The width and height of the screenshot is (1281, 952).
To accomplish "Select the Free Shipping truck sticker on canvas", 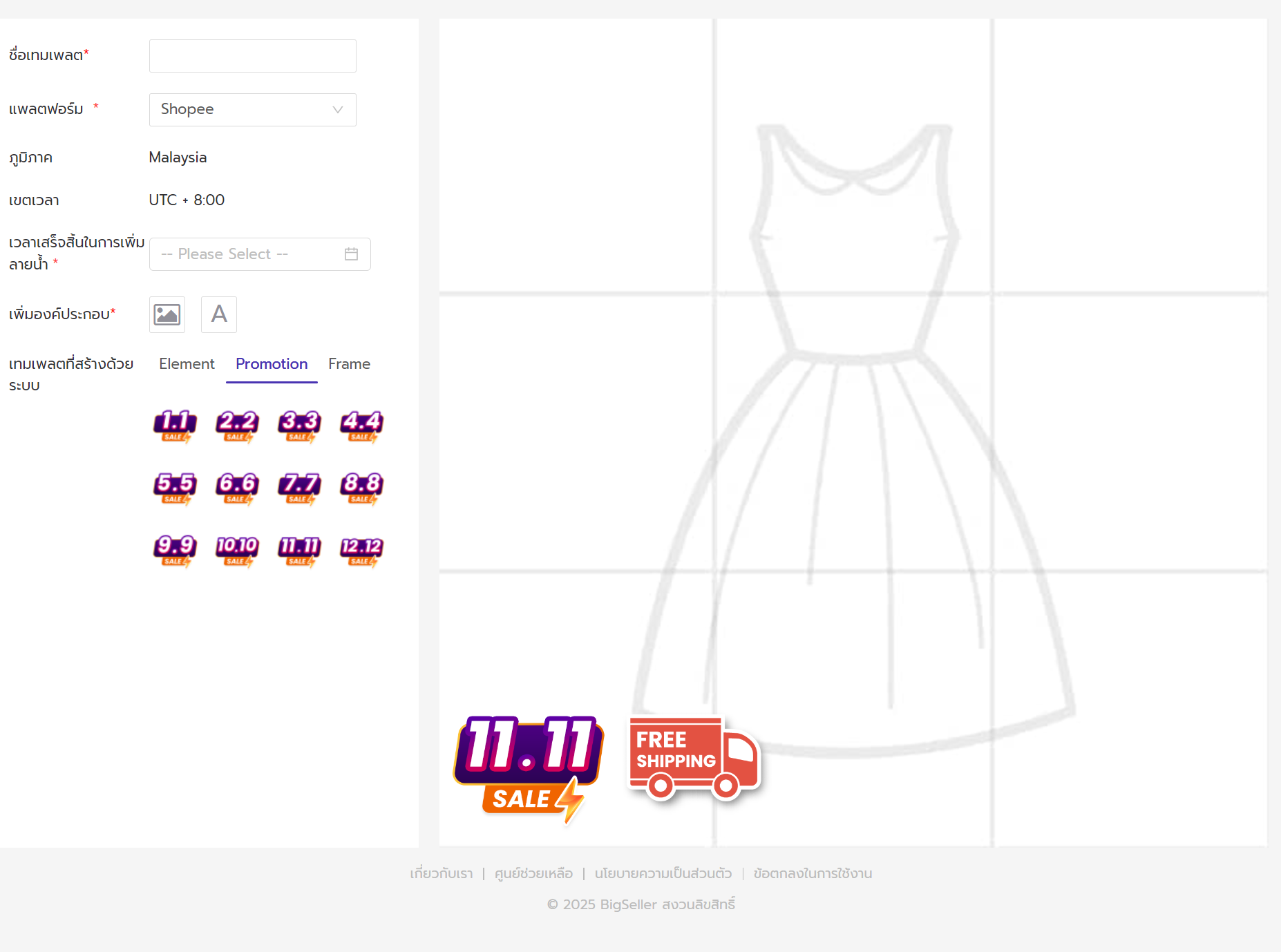I will click(x=694, y=759).
